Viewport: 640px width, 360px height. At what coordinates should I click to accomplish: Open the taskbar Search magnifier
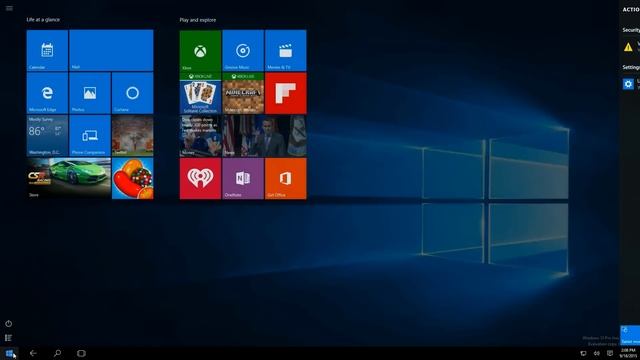point(58,353)
